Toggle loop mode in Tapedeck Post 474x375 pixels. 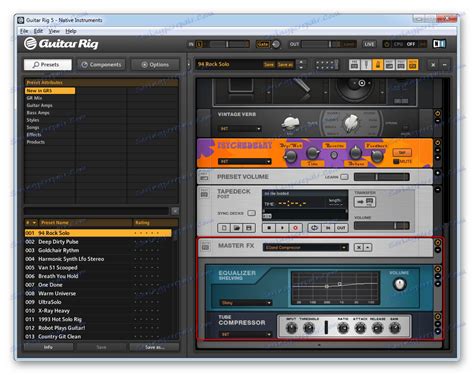point(314,228)
